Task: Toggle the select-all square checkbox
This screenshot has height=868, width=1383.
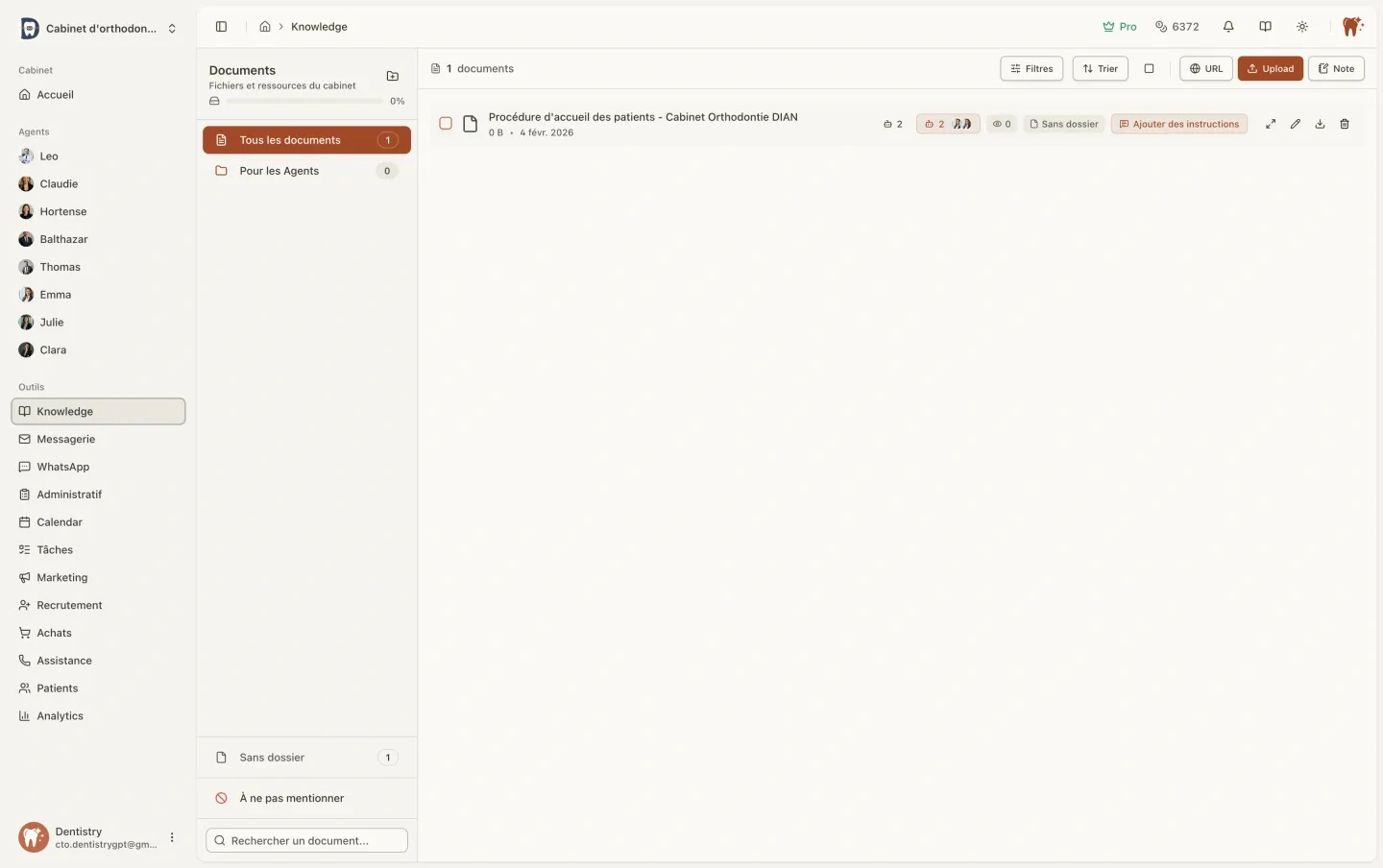Action: pyautogui.click(x=1149, y=69)
